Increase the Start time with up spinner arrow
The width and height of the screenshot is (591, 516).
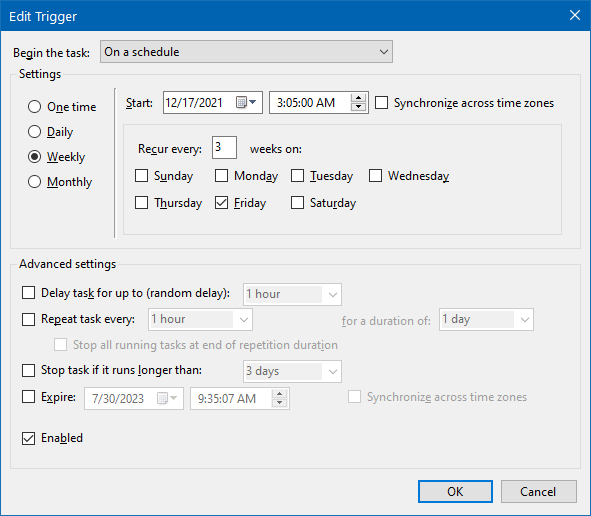[x=358, y=98]
